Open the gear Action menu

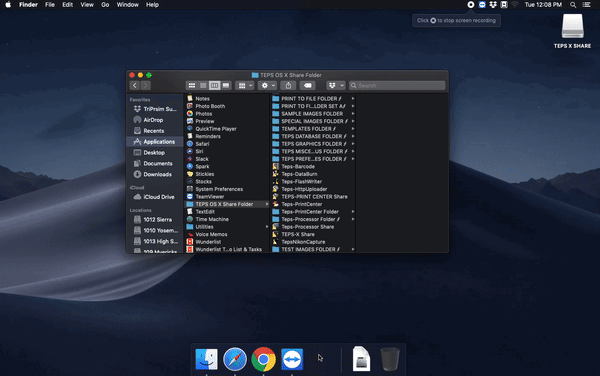pyautogui.click(x=267, y=85)
